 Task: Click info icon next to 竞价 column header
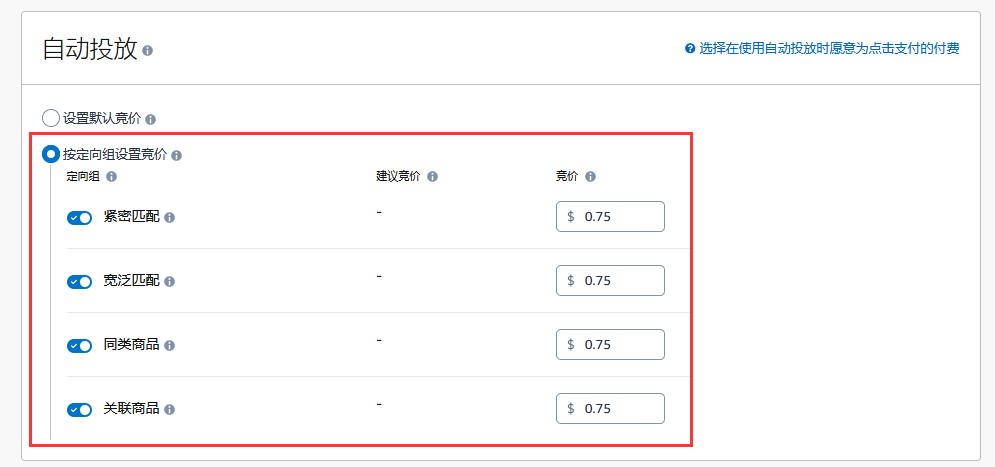[590, 177]
